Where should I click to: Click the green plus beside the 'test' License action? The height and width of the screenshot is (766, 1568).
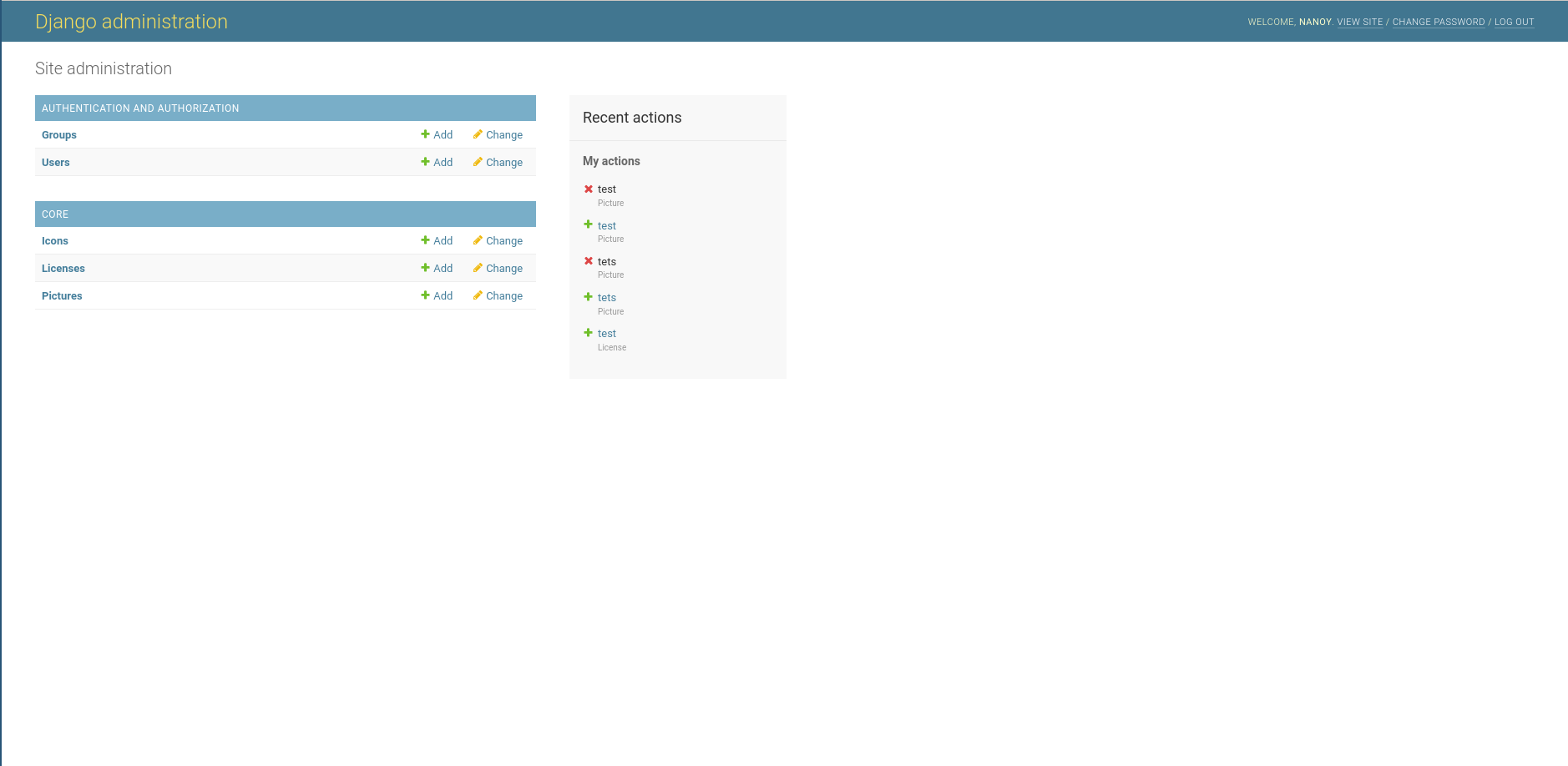click(588, 332)
